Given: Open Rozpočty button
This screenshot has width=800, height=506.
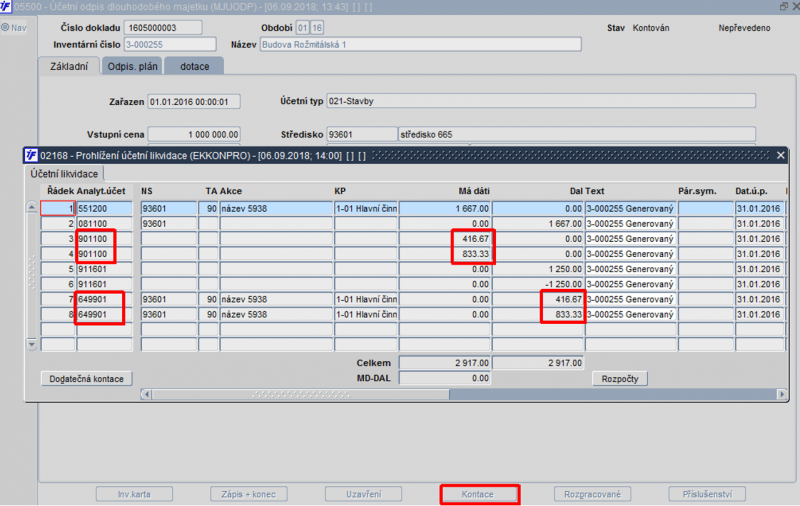Looking at the screenshot, I should [x=620, y=379].
